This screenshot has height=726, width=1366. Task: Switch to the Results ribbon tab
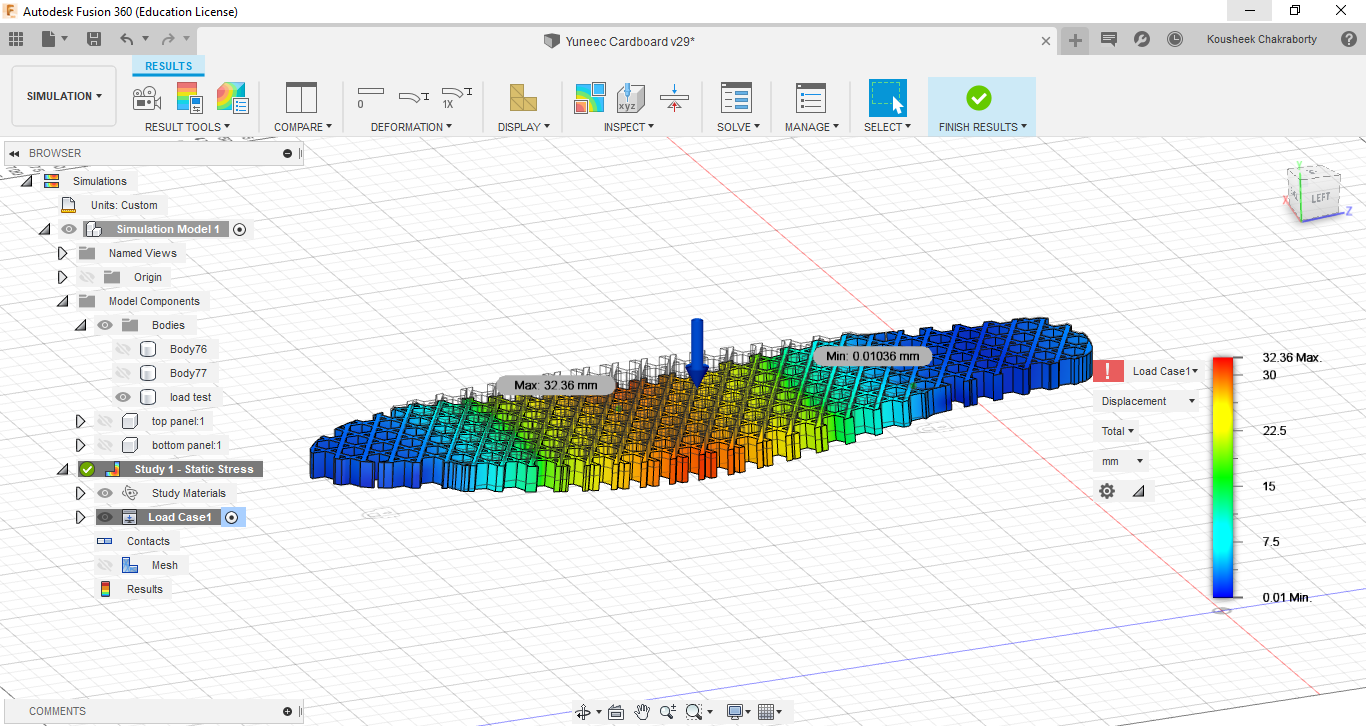168,66
